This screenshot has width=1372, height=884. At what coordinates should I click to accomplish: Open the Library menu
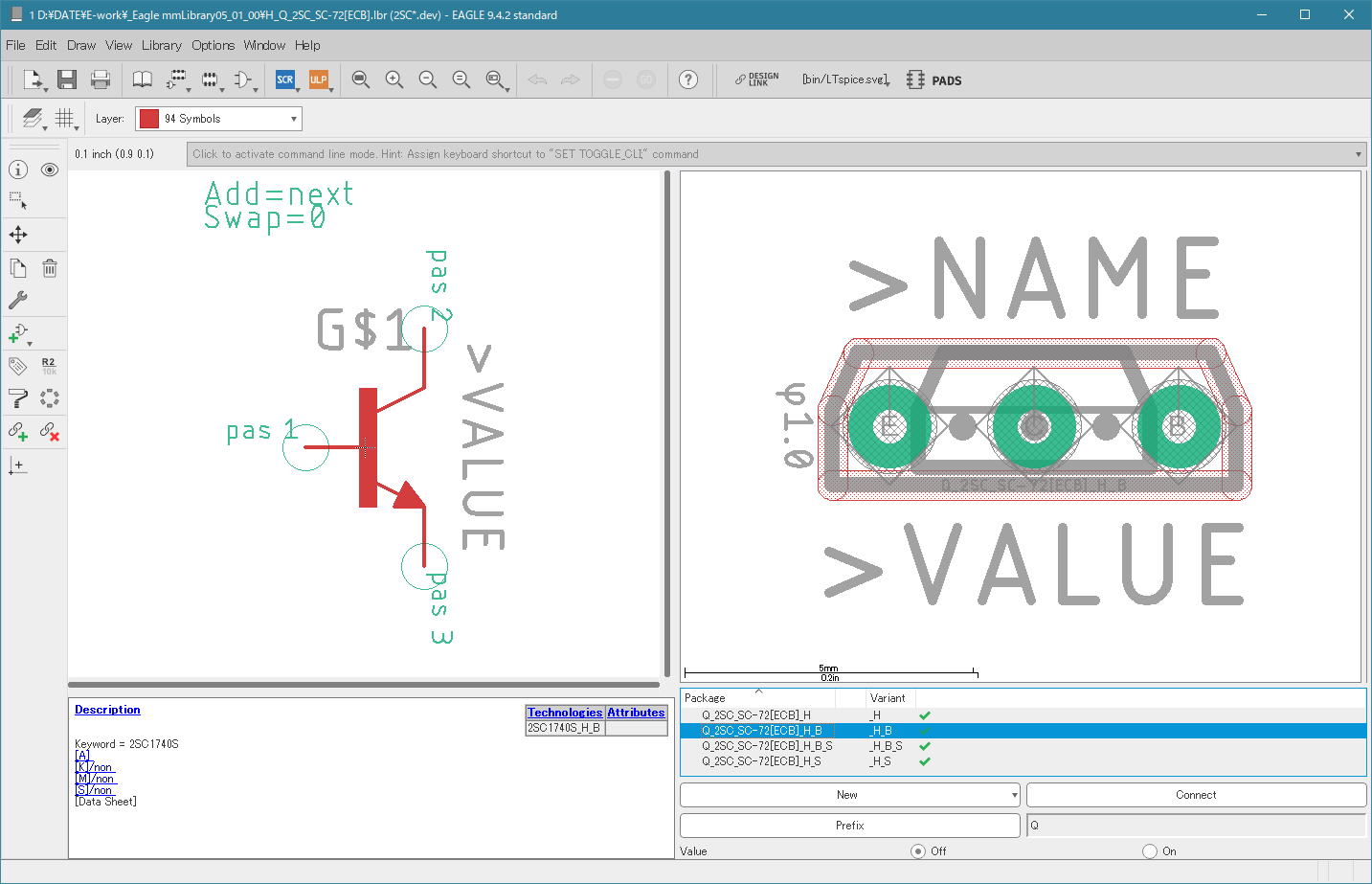click(x=161, y=45)
